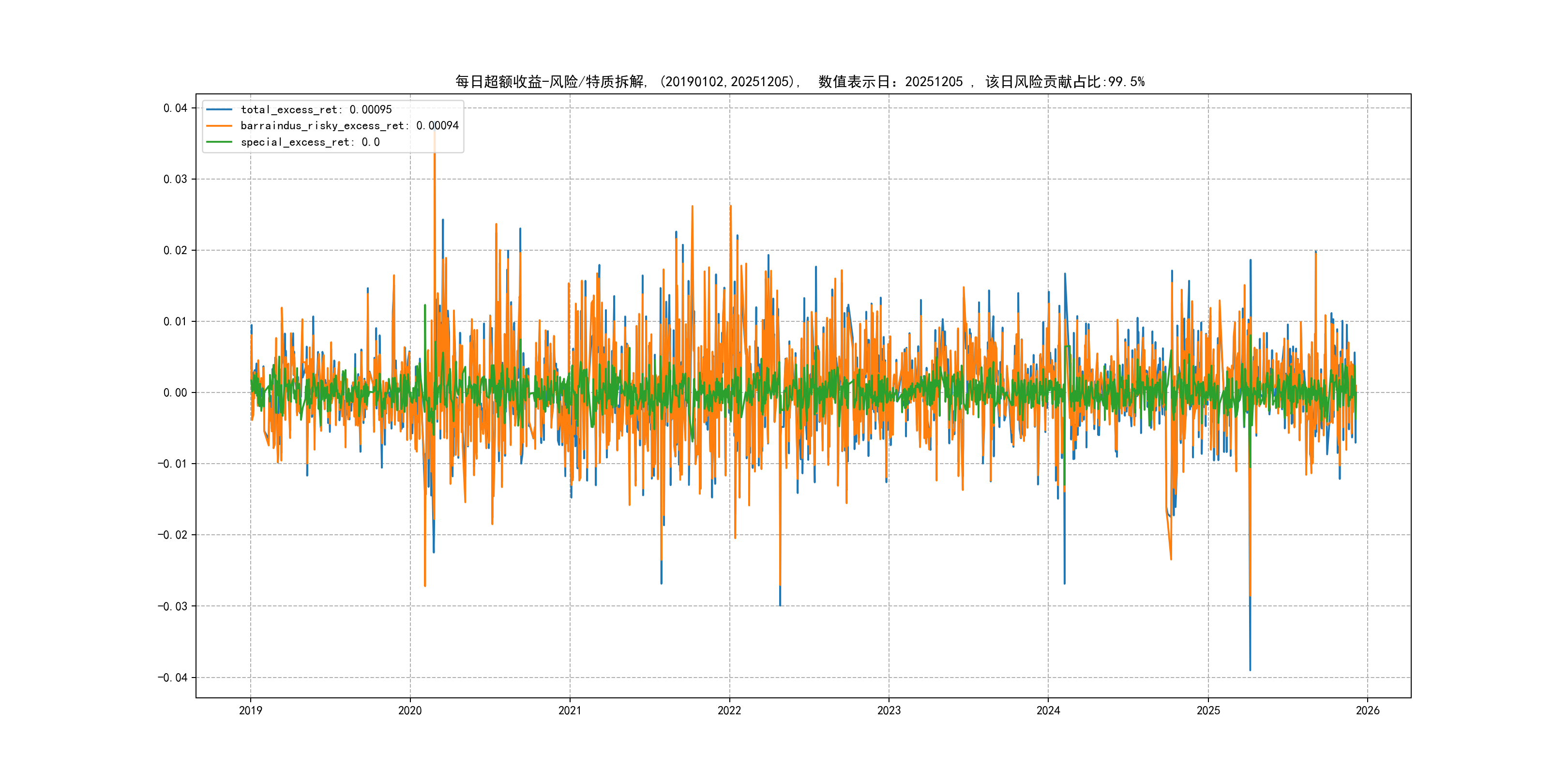This screenshot has height=784, width=1568.
Task: Select the barraindus_risky_excess_ret: 0.00094 legend label
Action: 349,125
